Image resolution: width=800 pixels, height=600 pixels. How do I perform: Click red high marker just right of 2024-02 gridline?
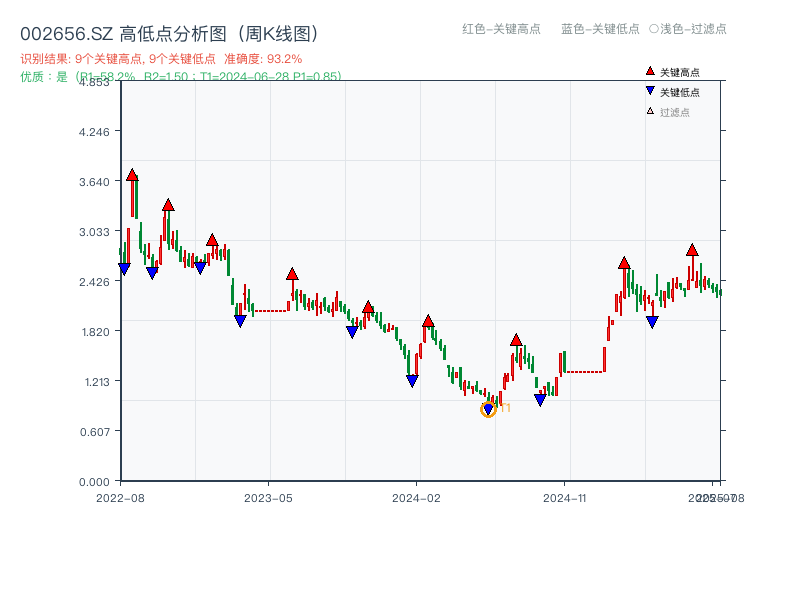(428, 321)
